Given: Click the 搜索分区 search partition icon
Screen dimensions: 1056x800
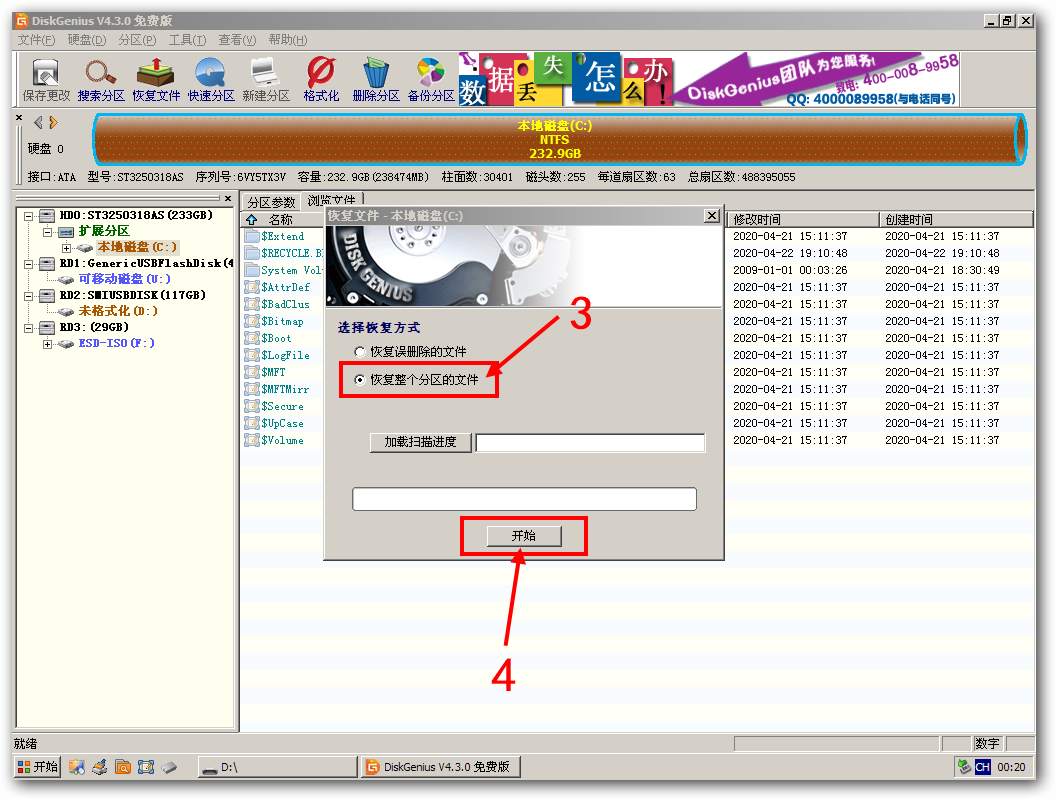Looking at the screenshot, I should [101, 80].
